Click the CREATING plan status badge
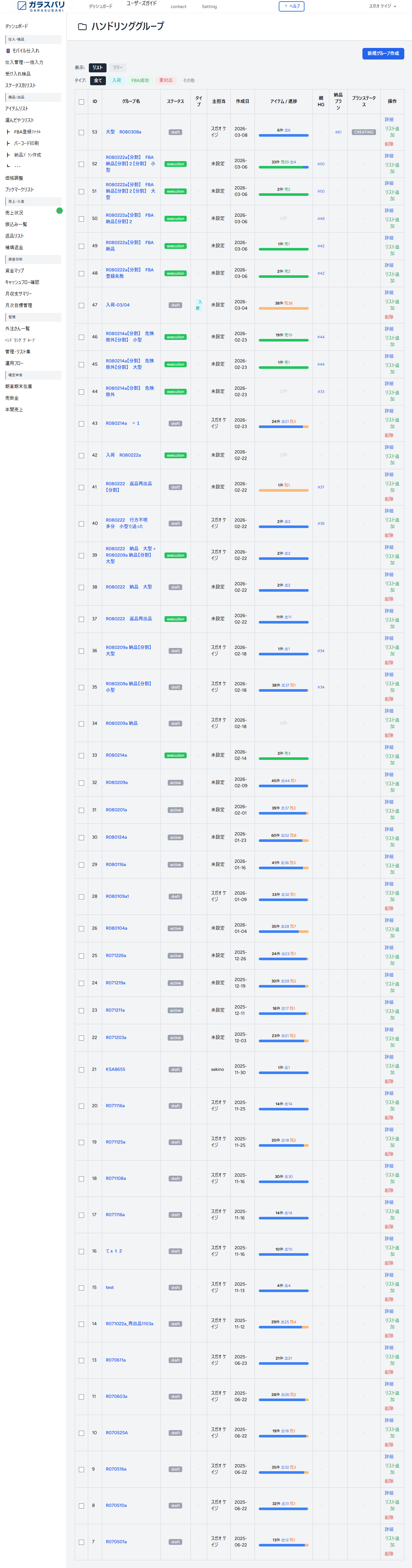Image resolution: width=412 pixels, height=1568 pixels. [363, 132]
